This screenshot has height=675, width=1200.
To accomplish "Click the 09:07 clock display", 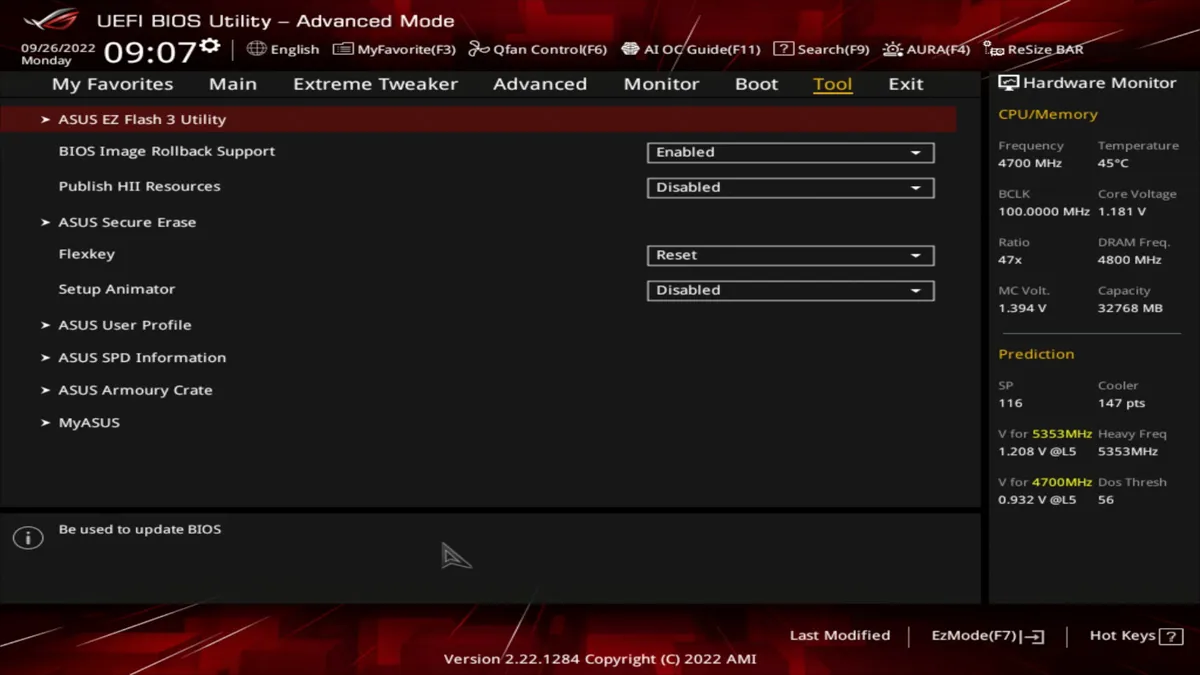I will pyautogui.click(x=150, y=51).
